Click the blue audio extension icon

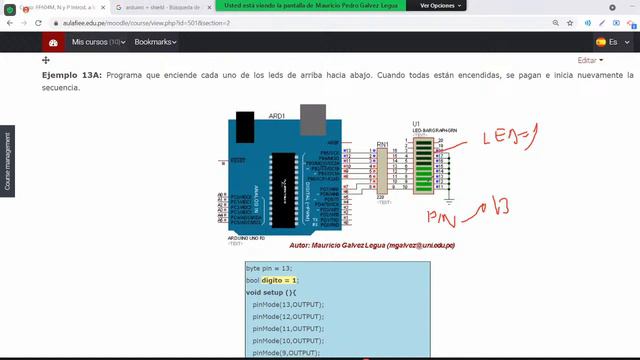(x=588, y=23)
